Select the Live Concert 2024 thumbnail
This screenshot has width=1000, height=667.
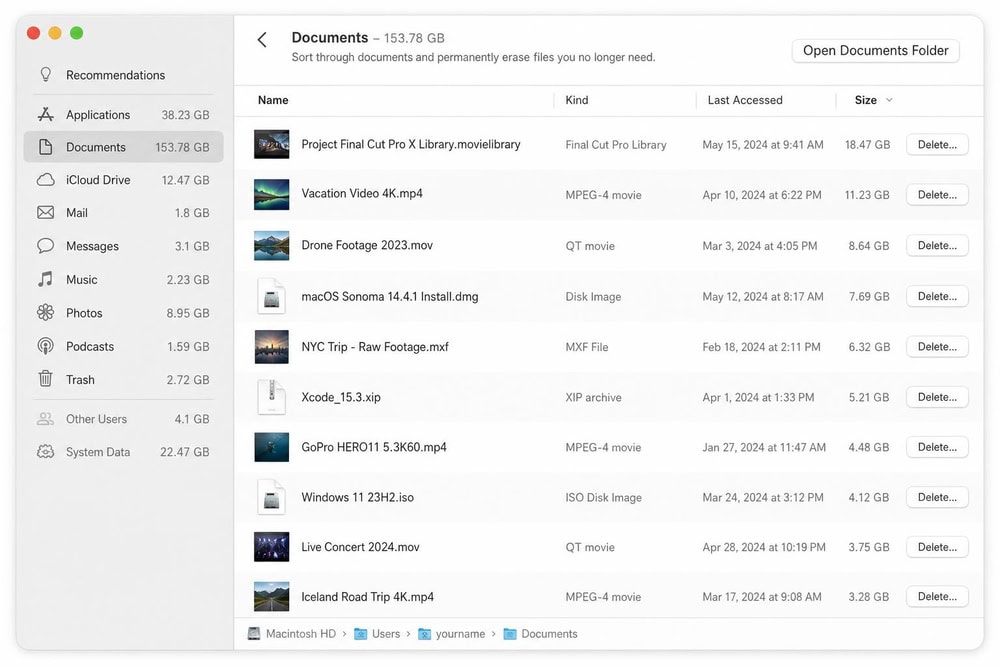point(271,547)
